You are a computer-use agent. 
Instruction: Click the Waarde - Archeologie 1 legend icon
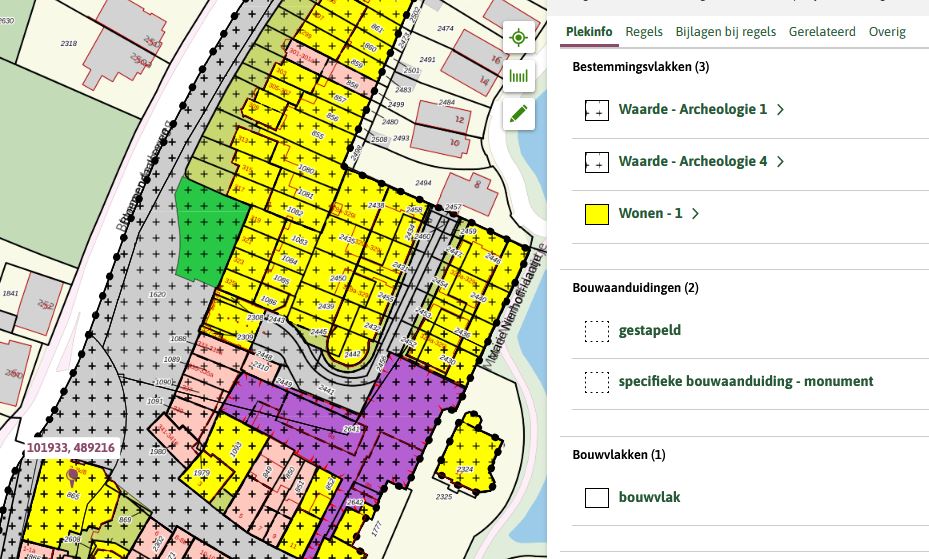pos(597,110)
